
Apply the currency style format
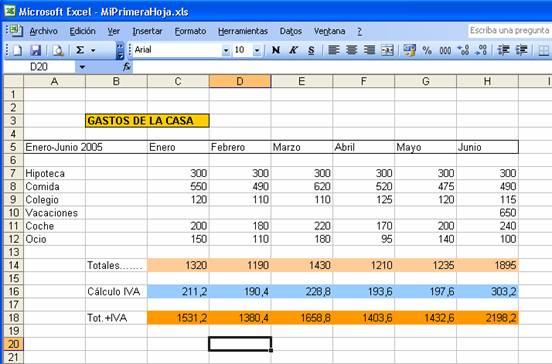[x=409, y=50]
